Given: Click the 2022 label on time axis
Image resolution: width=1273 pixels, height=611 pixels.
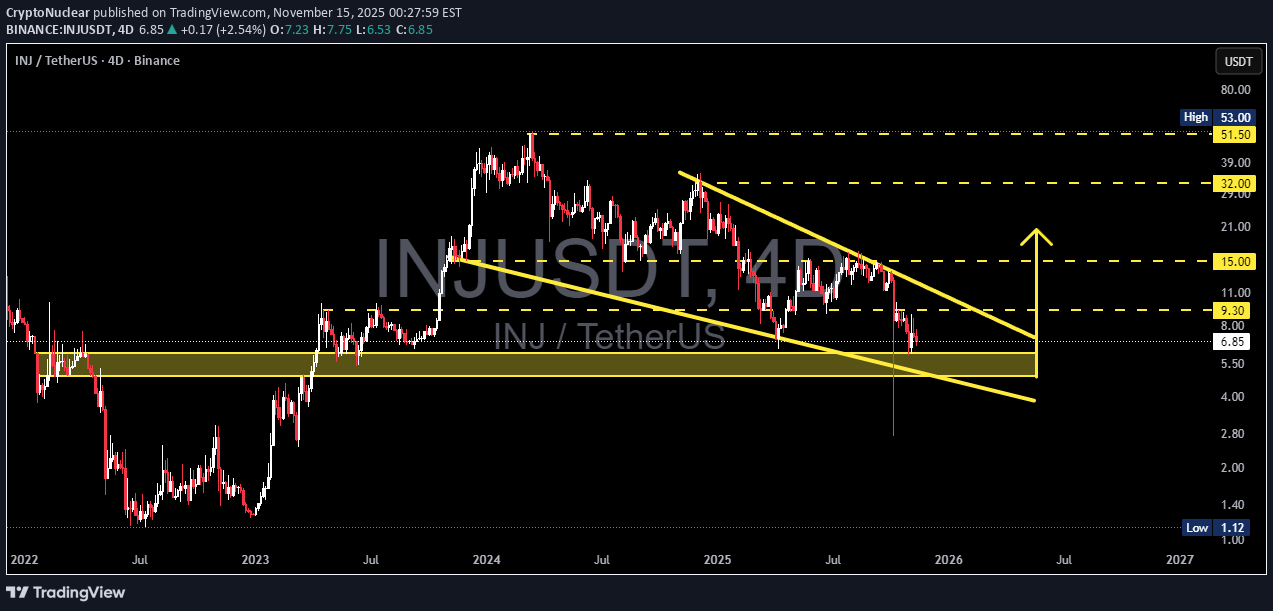Looking at the screenshot, I should tap(24, 561).
